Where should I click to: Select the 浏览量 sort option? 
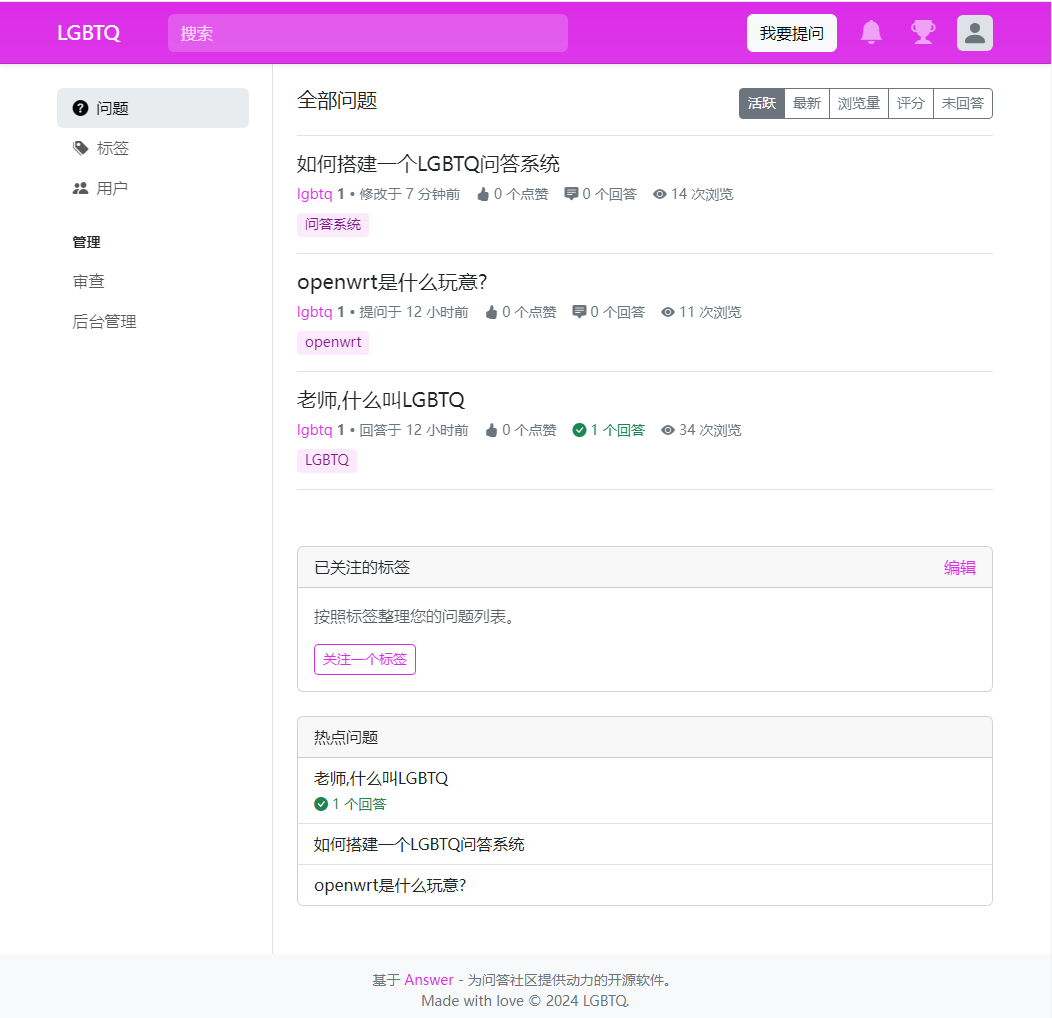[858, 103]
